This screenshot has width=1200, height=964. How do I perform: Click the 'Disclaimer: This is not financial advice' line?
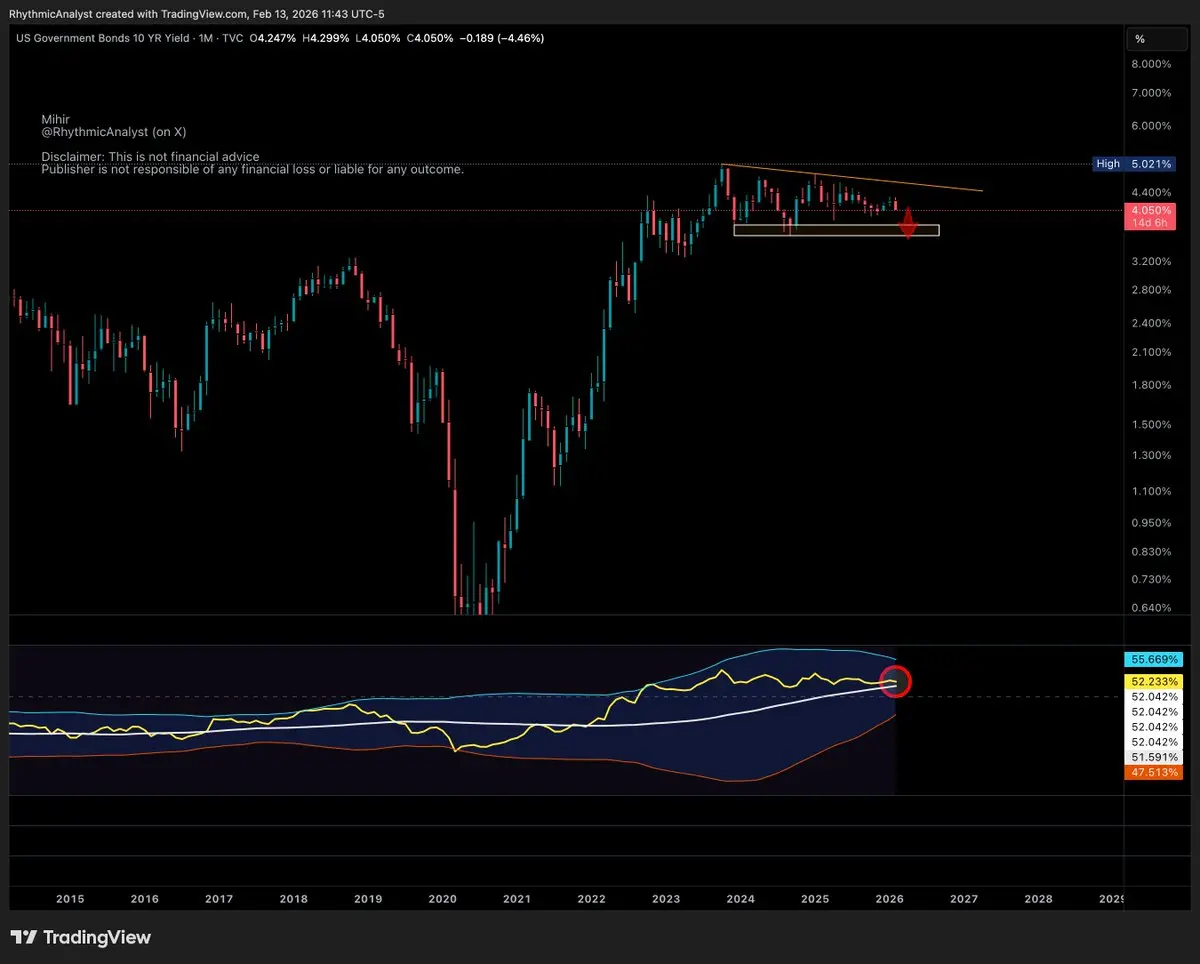(x=150, y=157)
